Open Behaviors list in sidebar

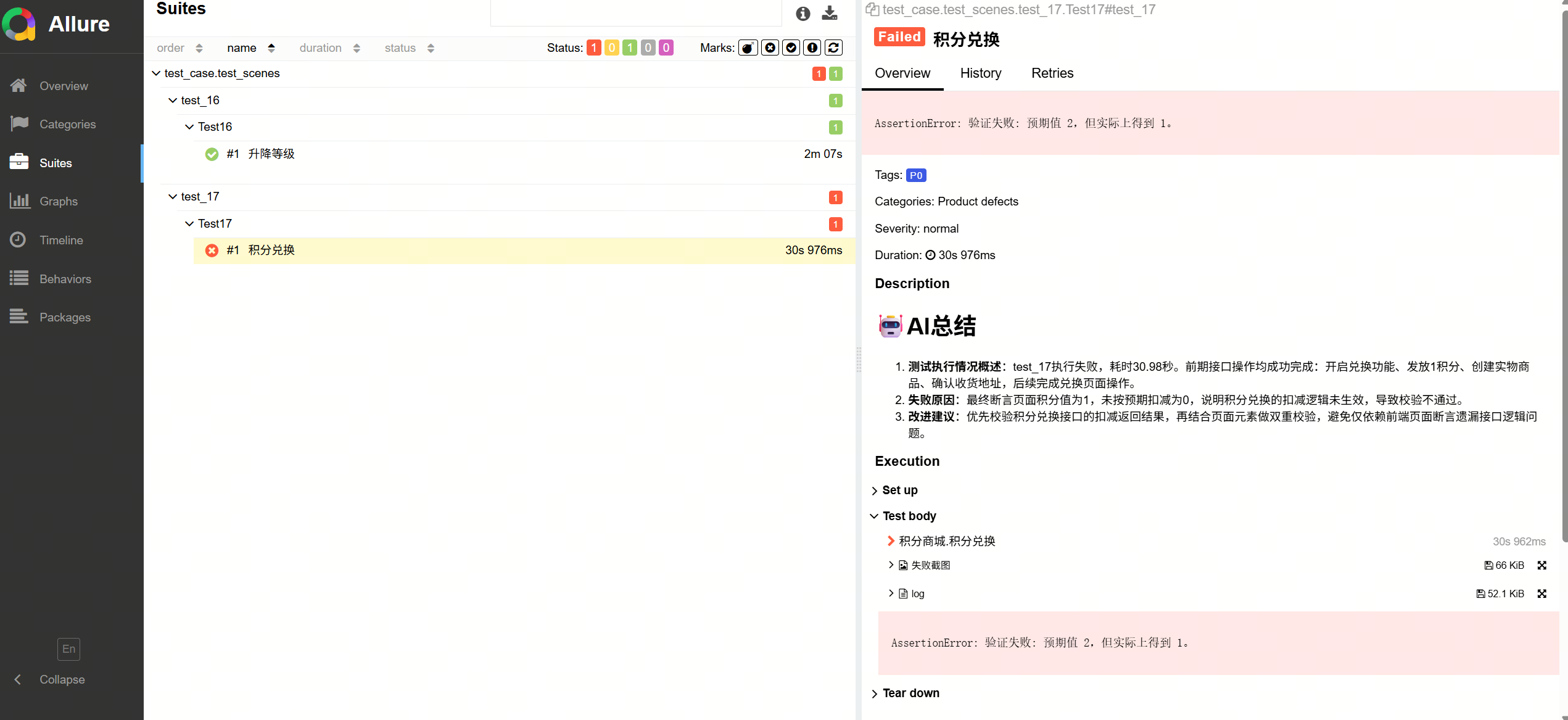point(65,279)
